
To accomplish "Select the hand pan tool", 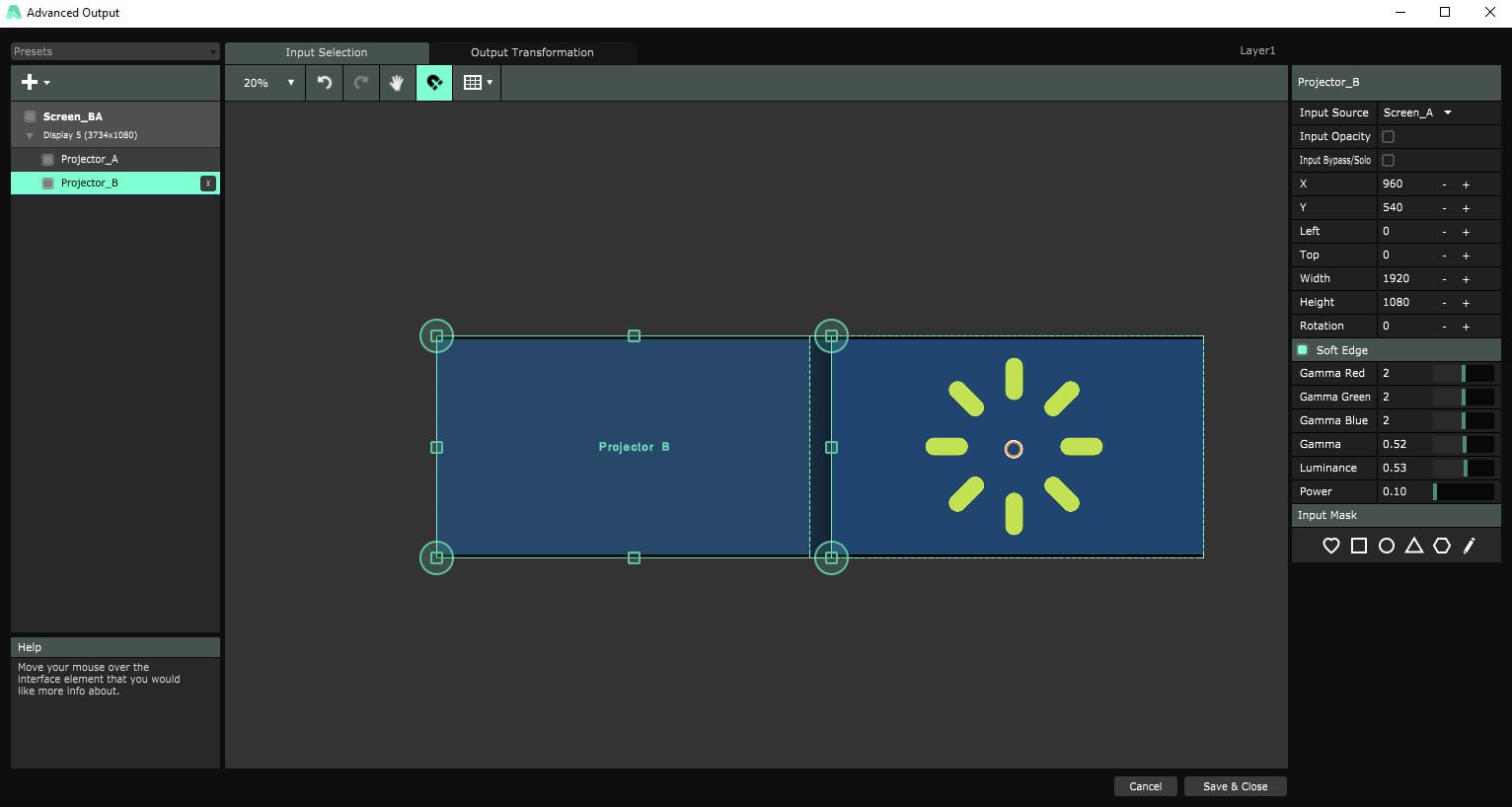I will 397,83.
